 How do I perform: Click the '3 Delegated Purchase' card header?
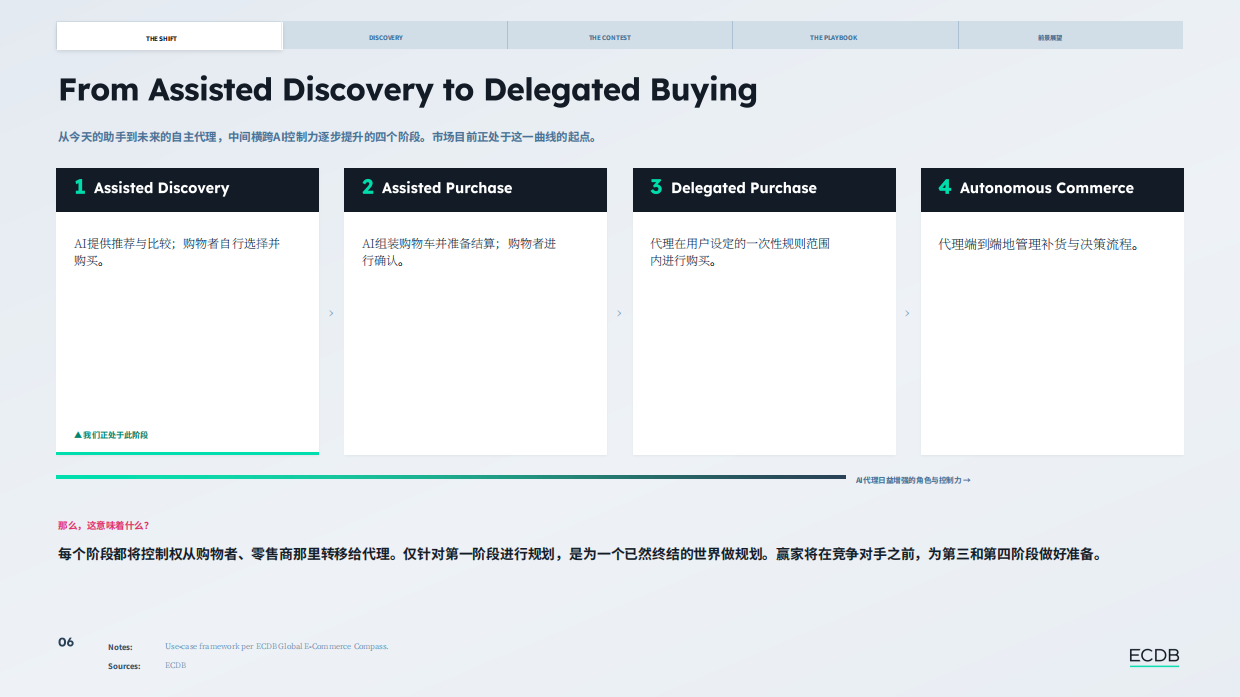764,189
